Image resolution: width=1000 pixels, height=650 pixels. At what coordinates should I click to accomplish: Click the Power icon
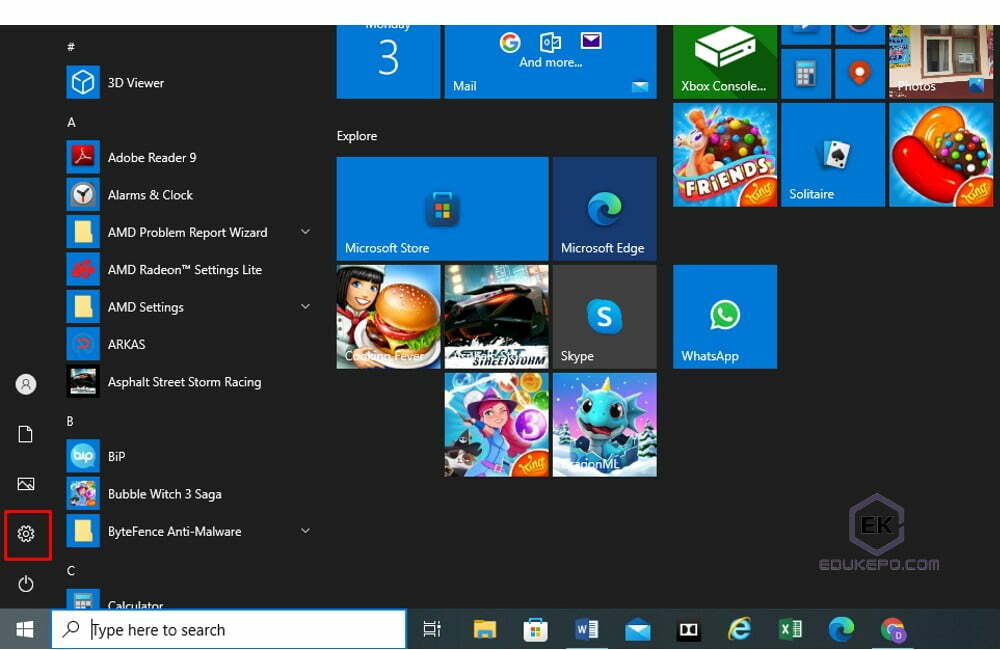point(26,584)
